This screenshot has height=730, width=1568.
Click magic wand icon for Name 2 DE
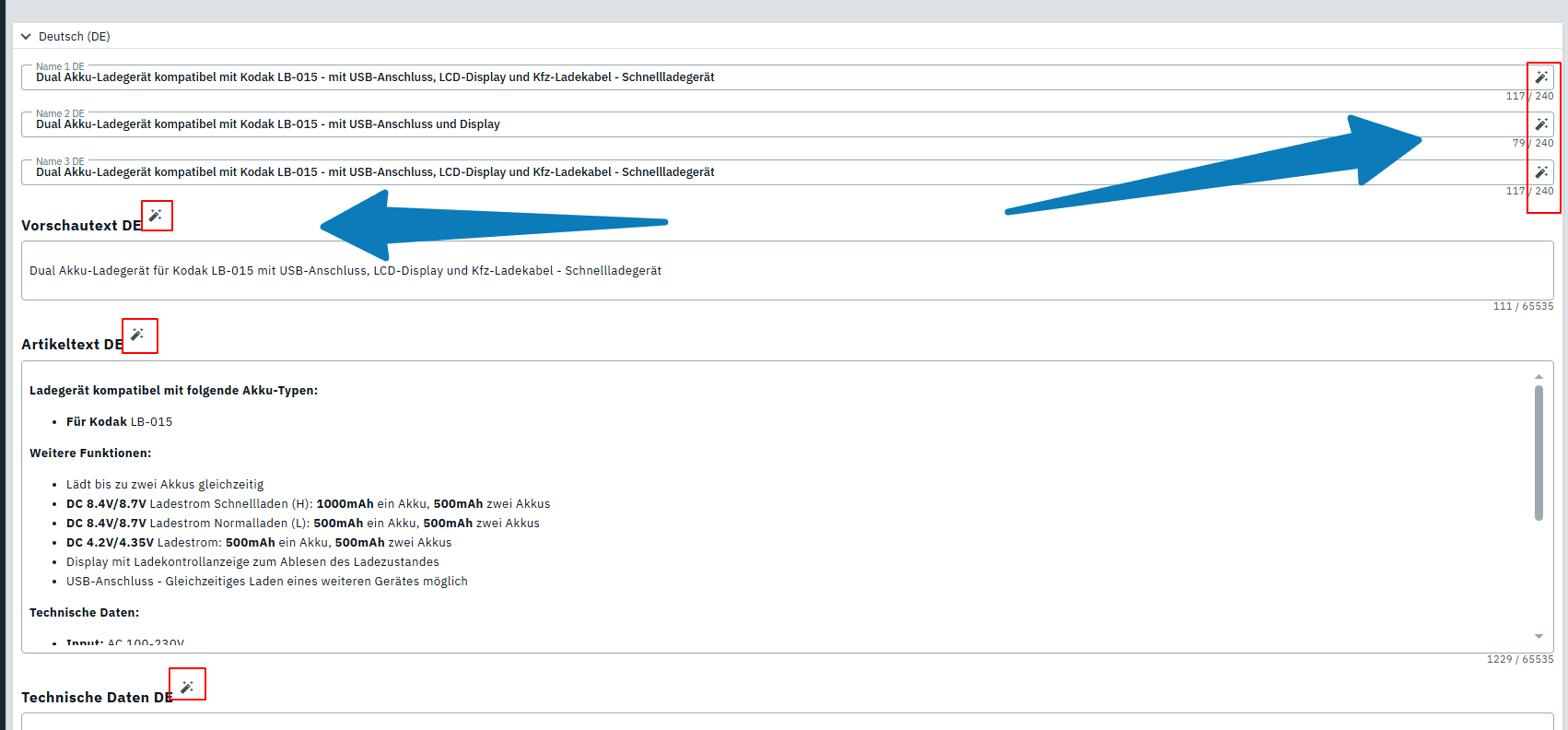click(1541, 124)
